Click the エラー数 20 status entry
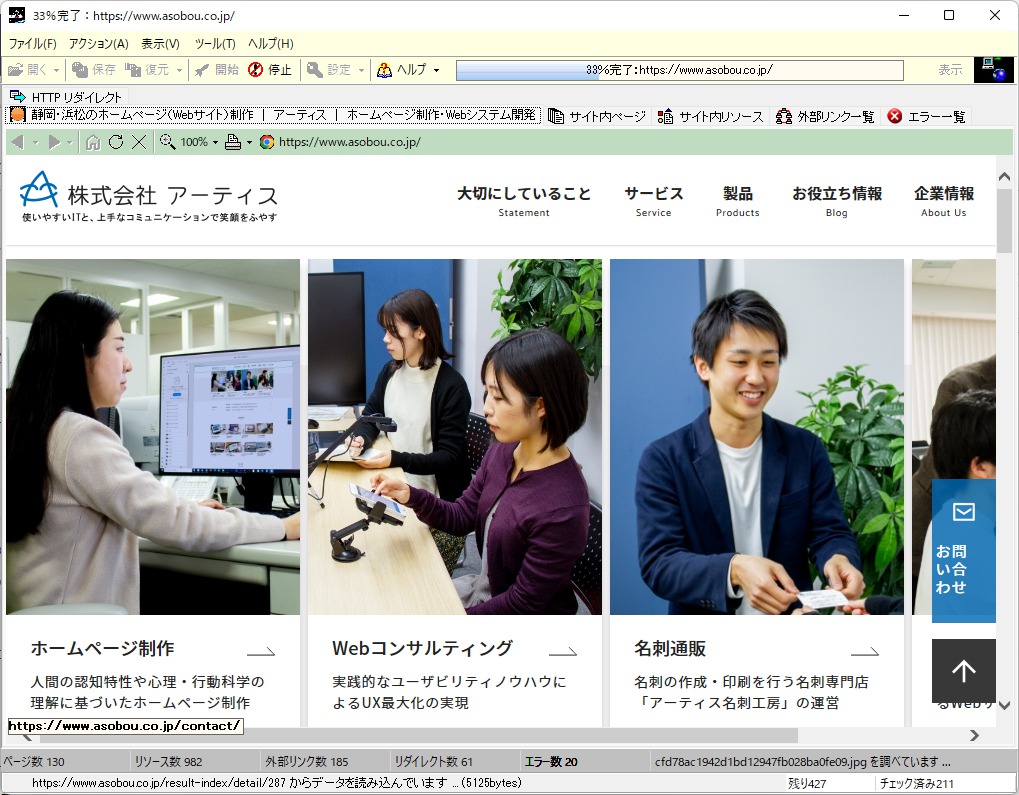1019x795 pixels. pyautogui.click(x=551, y=762)
